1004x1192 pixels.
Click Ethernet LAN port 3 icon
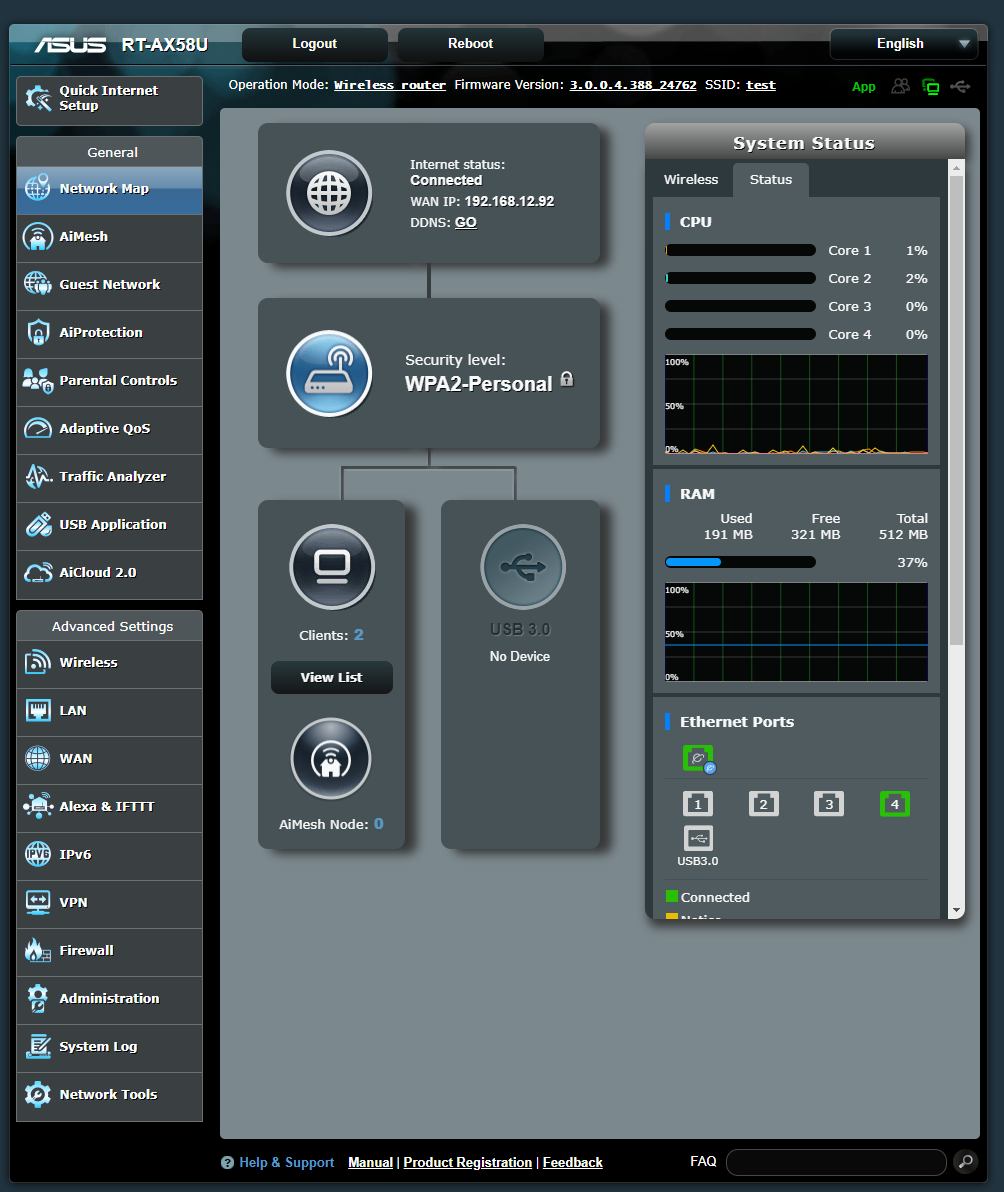pos(829,804)
